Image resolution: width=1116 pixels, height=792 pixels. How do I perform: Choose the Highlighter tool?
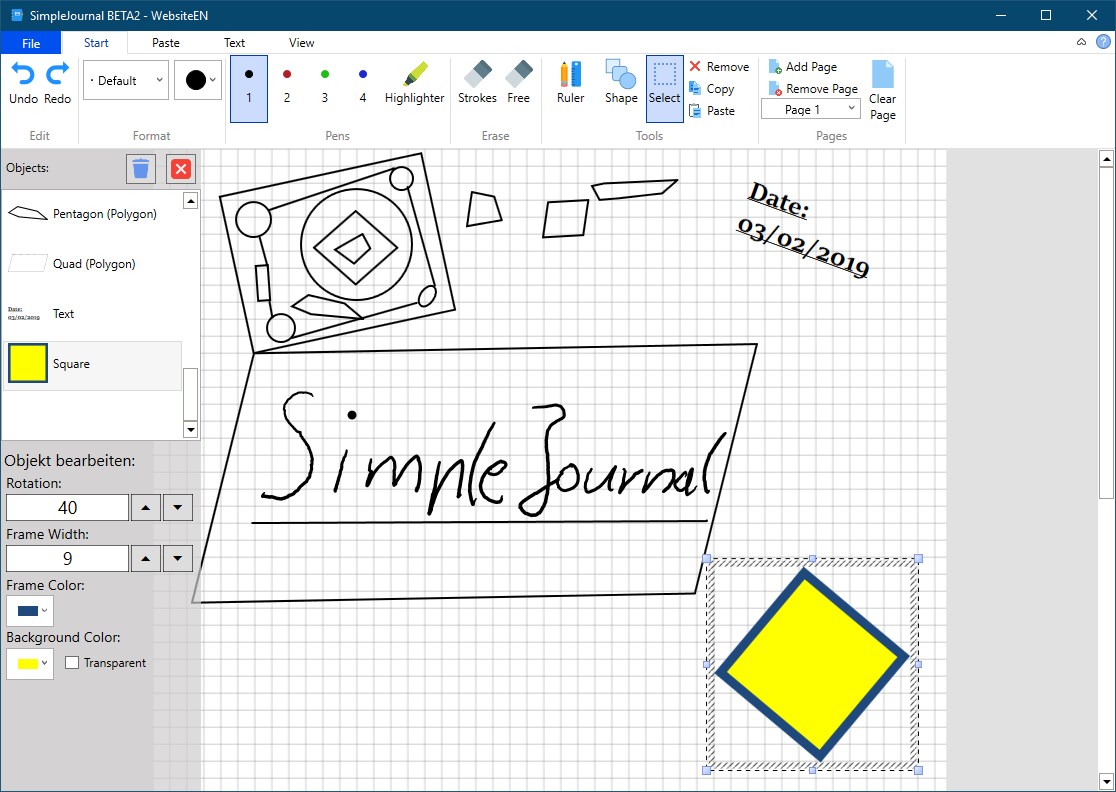pyautogui.click(x=414, y=84)
